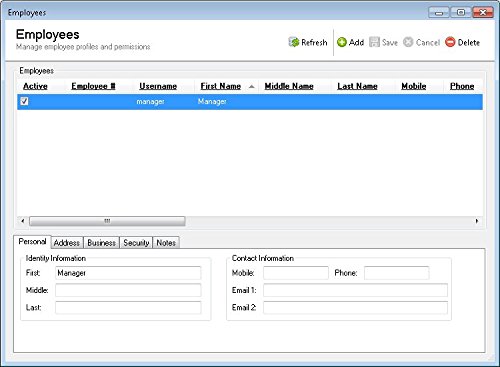This screenshot has width=500, height=367.
Task: Click the Email 2 input field
Action: [x=355, y=307]
